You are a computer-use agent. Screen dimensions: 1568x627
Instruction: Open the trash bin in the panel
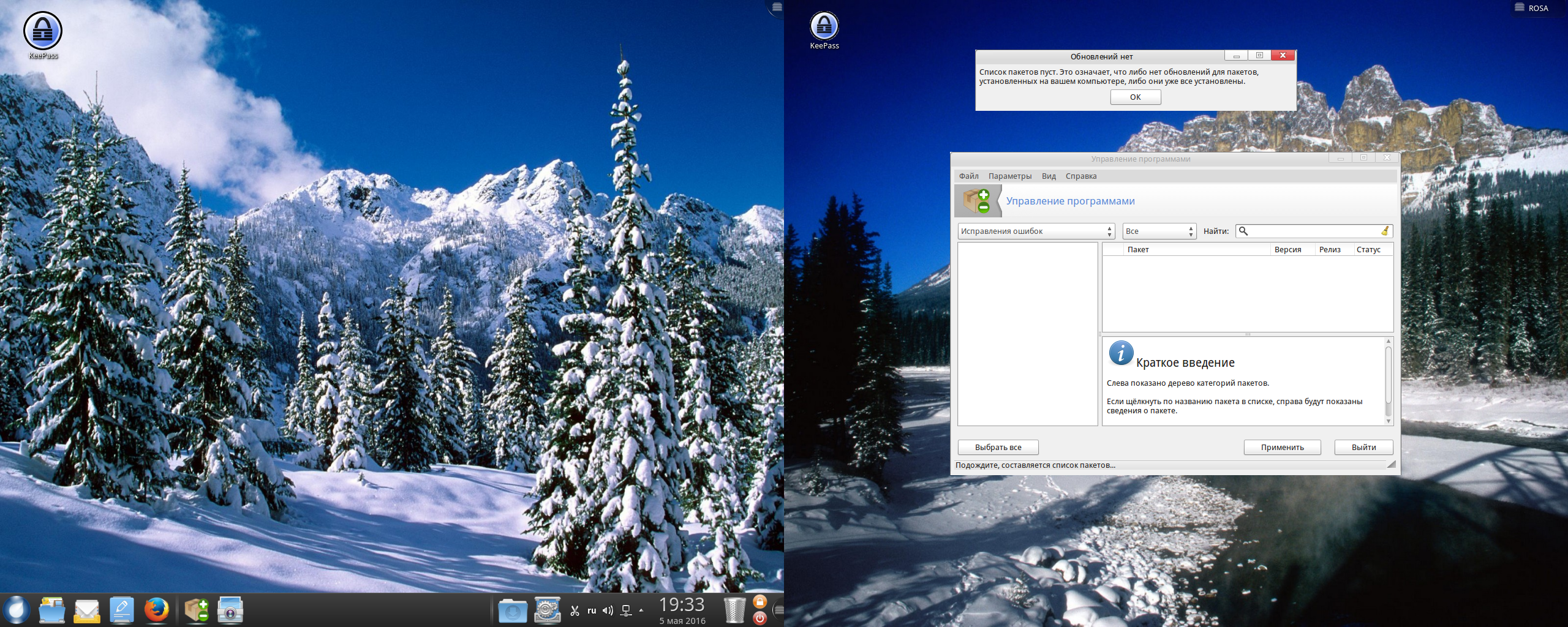point(734,610)
